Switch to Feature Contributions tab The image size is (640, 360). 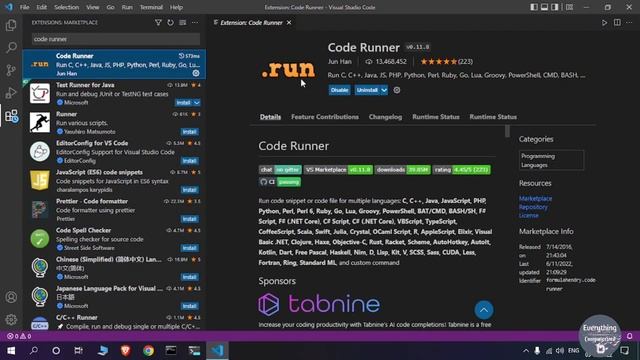pos(325,117)
